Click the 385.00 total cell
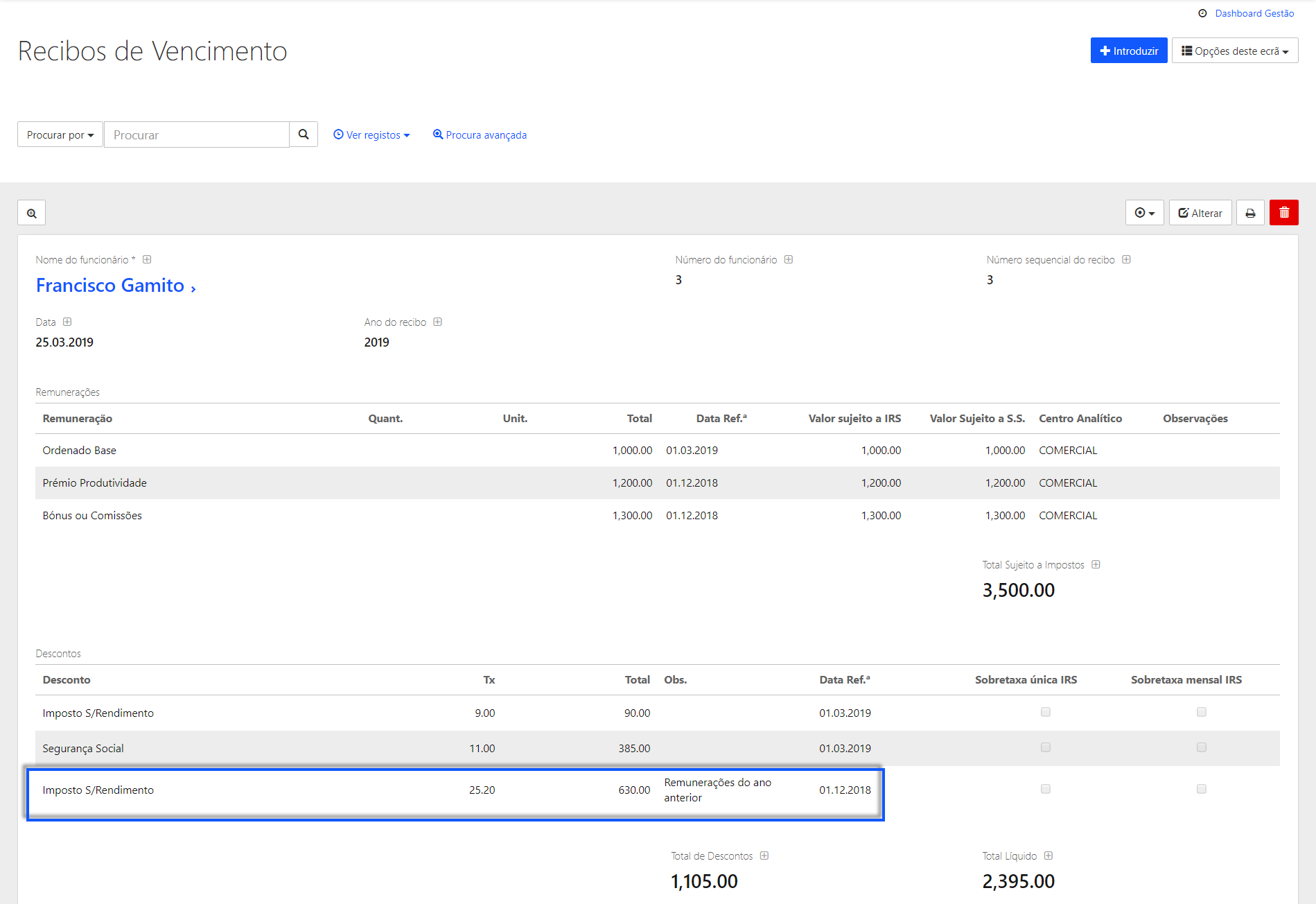1316x904 pixels. tap(634, 748)
